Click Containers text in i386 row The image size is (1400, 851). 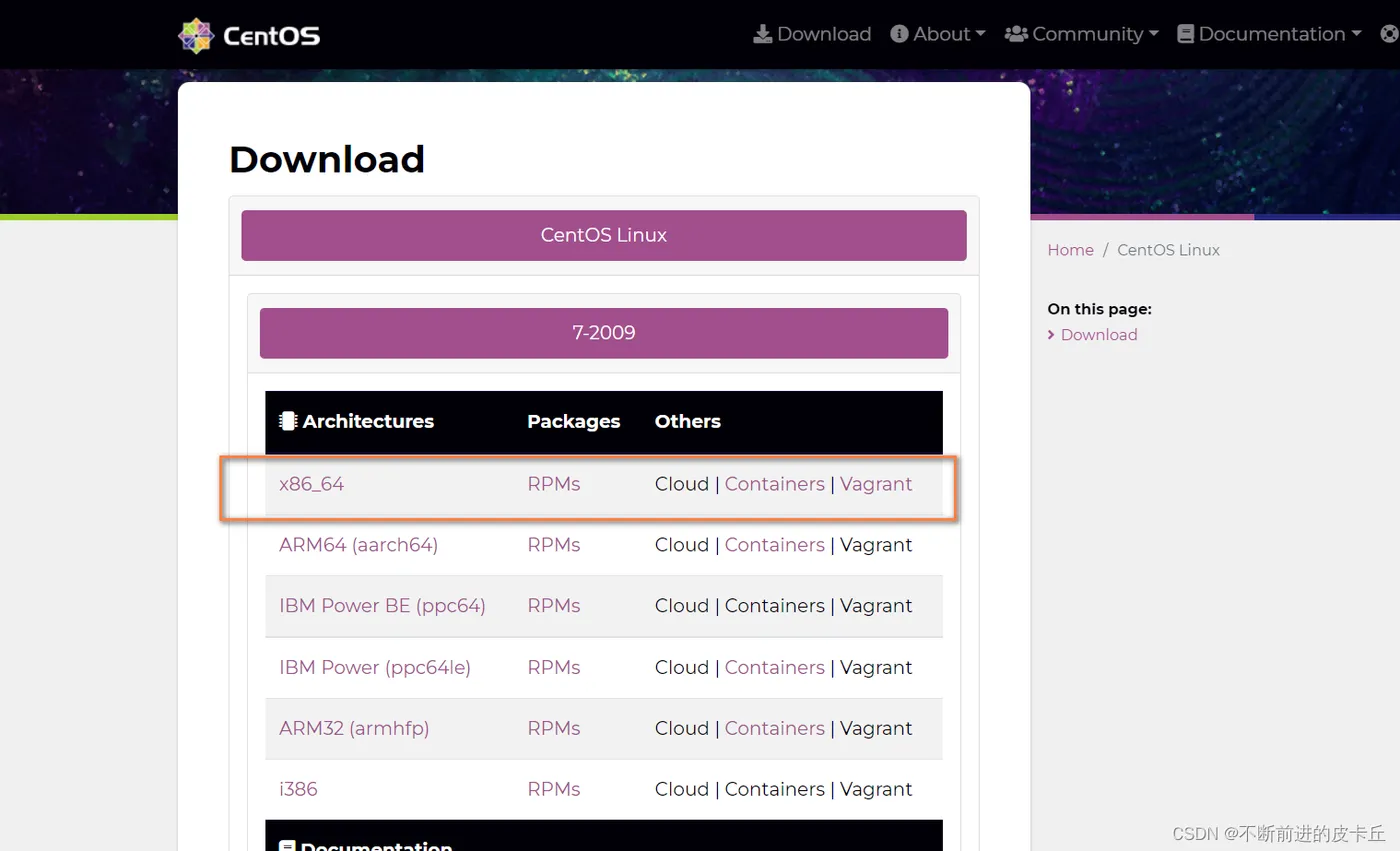[775, 789]
